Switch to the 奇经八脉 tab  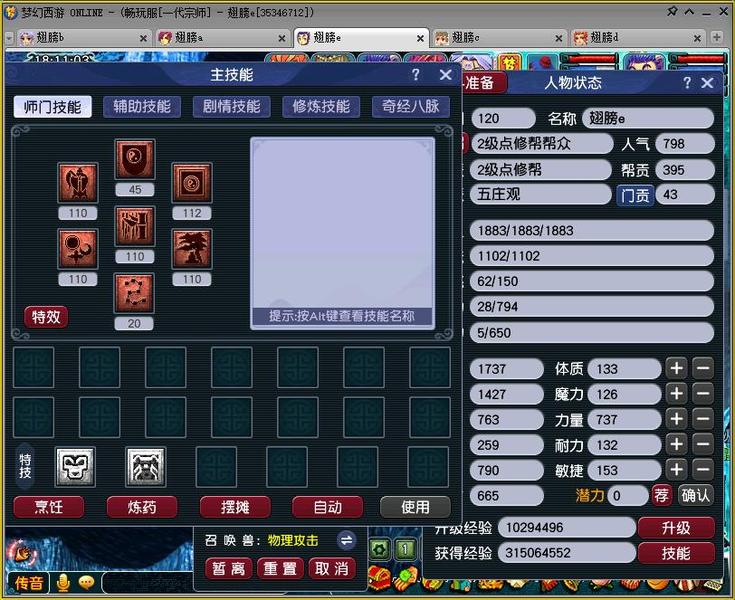411,107
